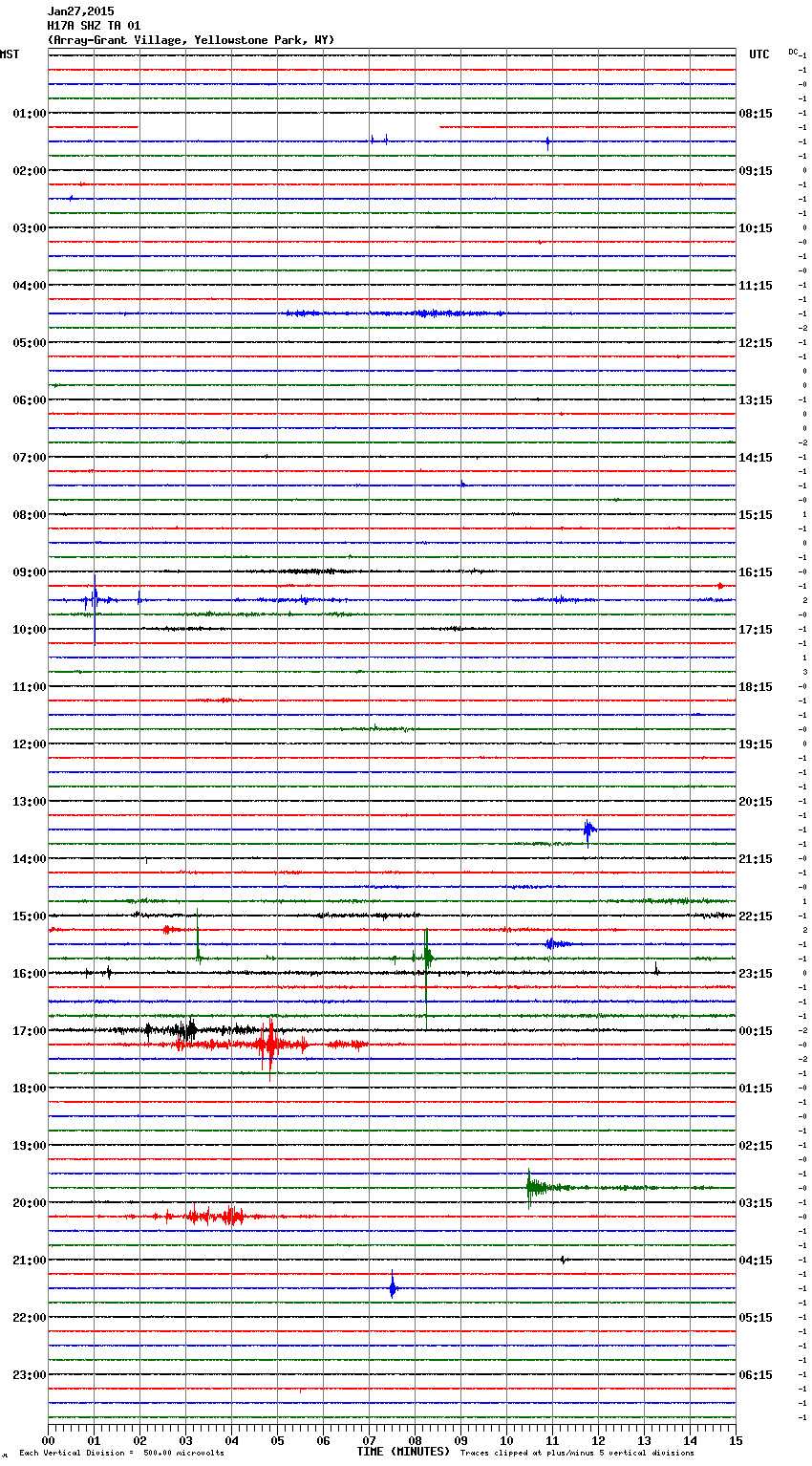
Task: Click the 14:15 UTC row label
Action: (756, 458)
